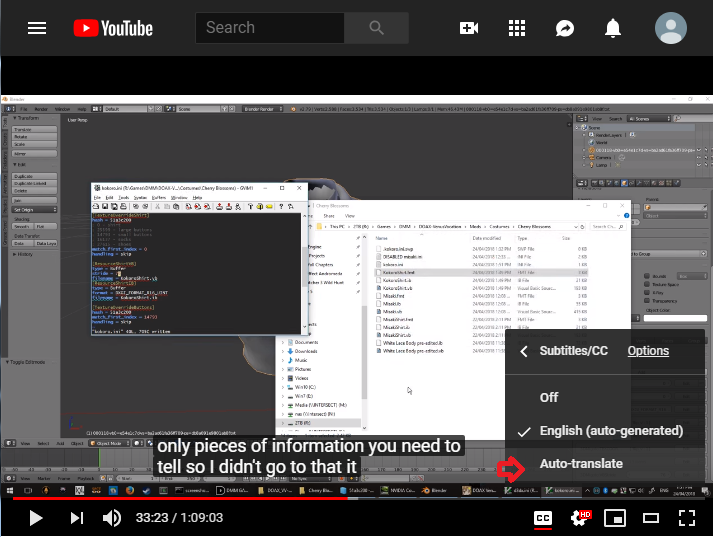Click Duplicate in Blender's Edit panel
713x537 pixels.
35,176
